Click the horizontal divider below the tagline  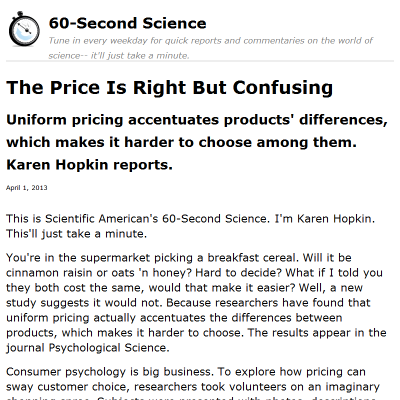[200, 61]
